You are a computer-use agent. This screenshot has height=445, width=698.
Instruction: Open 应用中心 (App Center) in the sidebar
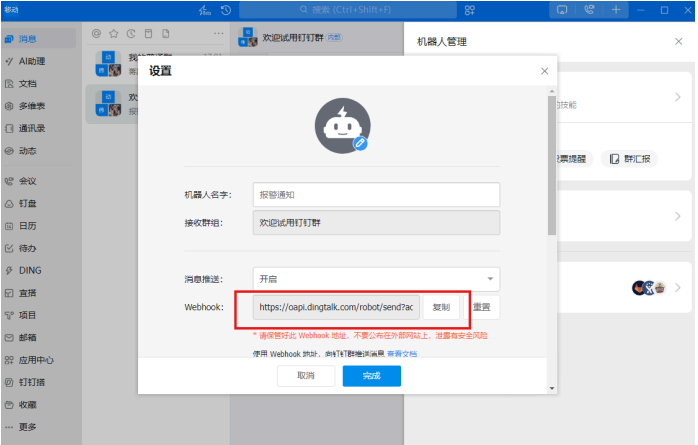[34, 359]
